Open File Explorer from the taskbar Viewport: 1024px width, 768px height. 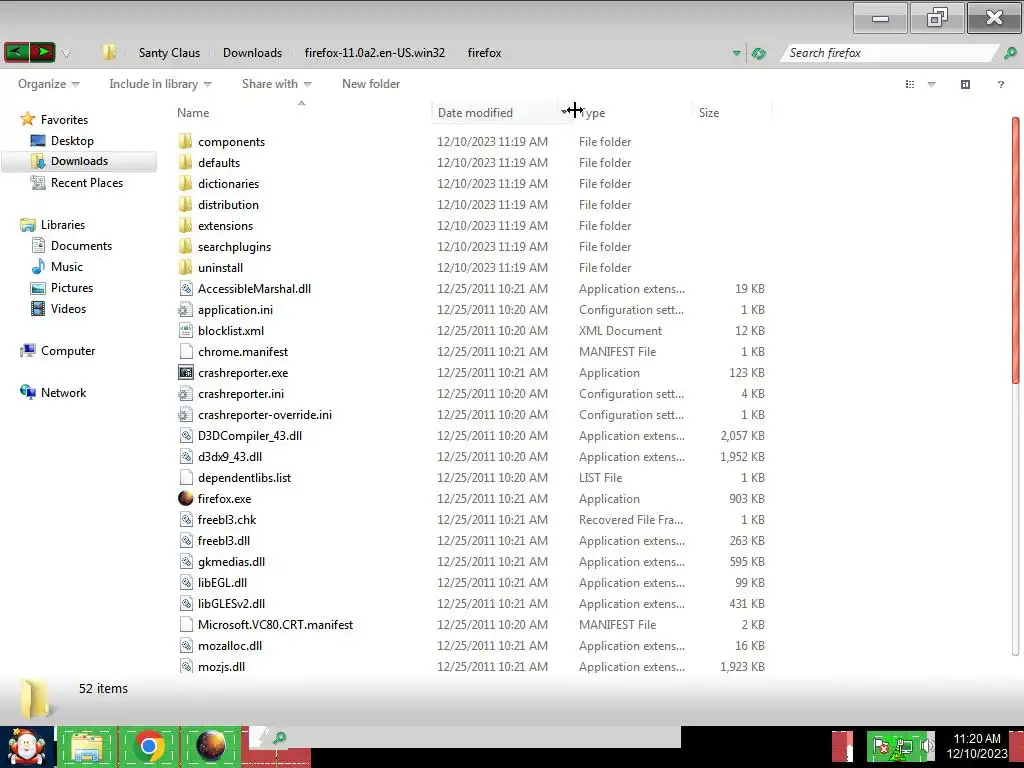pyautogui.click(x=88, y=747)
